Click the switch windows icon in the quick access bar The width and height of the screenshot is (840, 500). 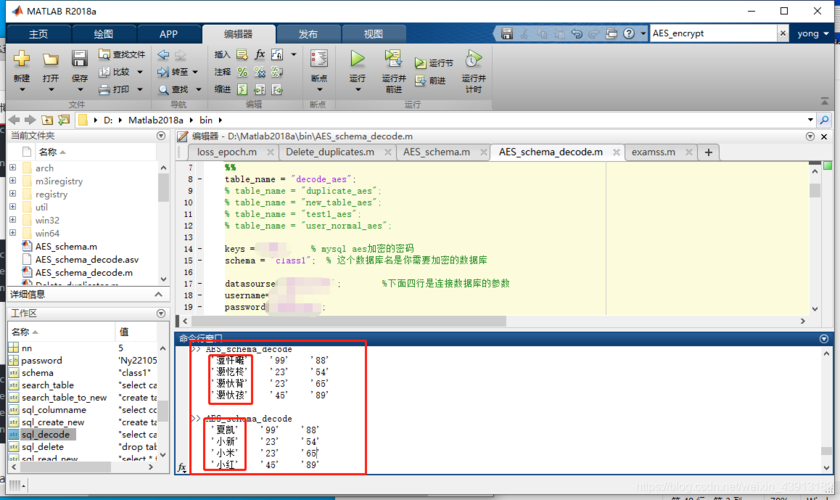point(611,33)
